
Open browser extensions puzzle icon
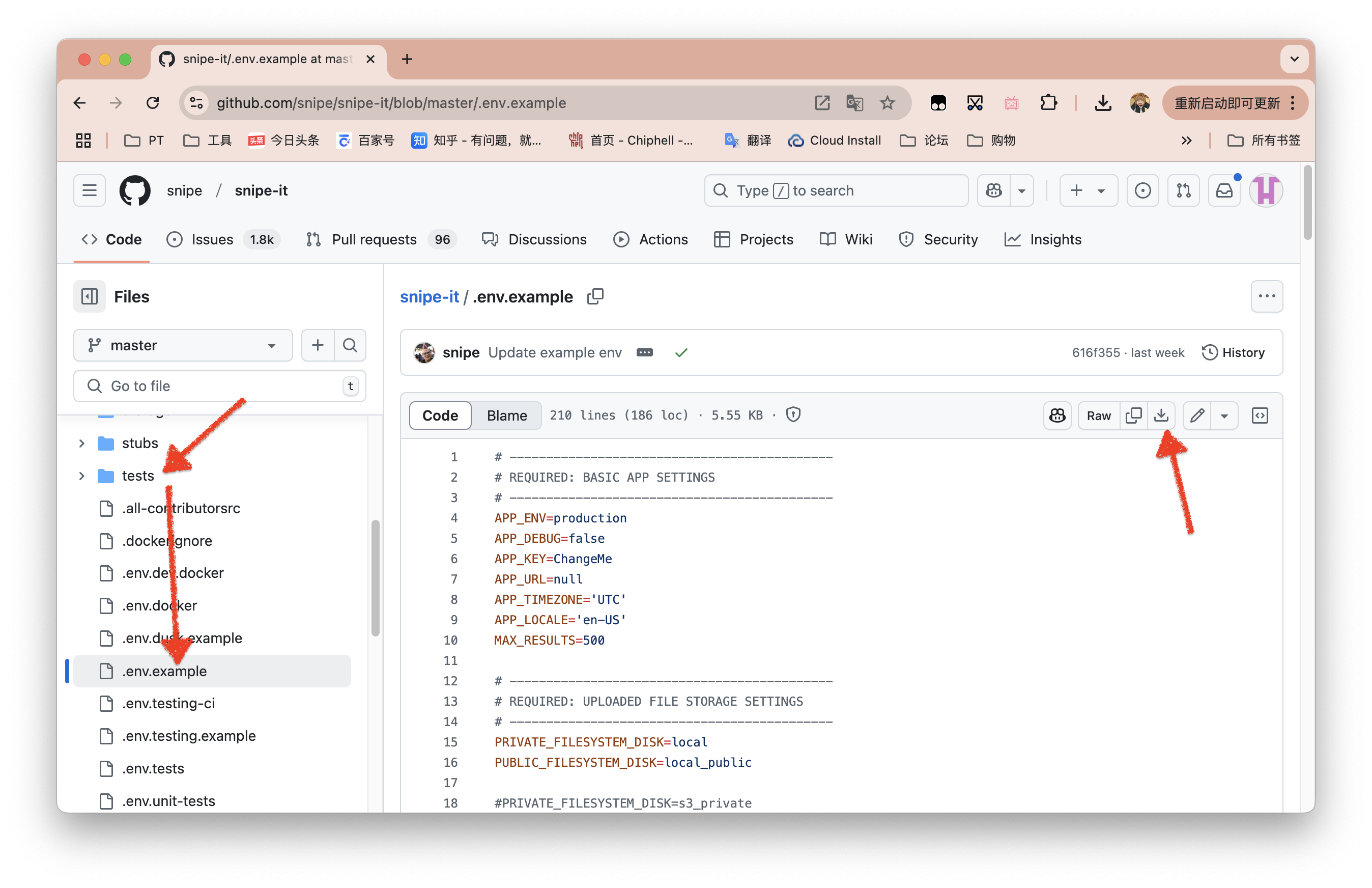[1048, 103]
